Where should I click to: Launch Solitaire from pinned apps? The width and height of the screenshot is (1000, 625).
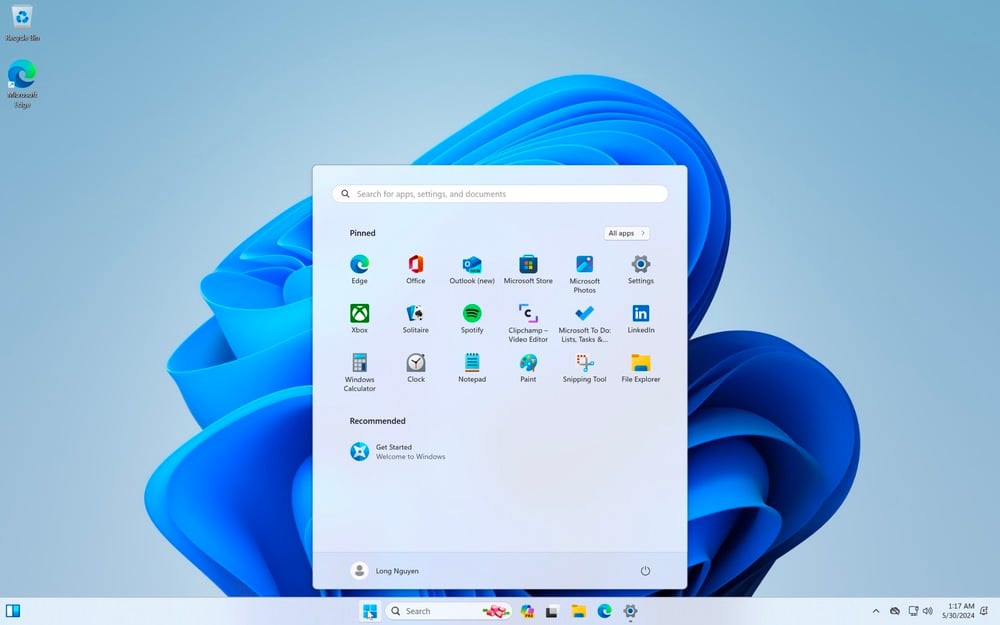[x=415, y=313]
